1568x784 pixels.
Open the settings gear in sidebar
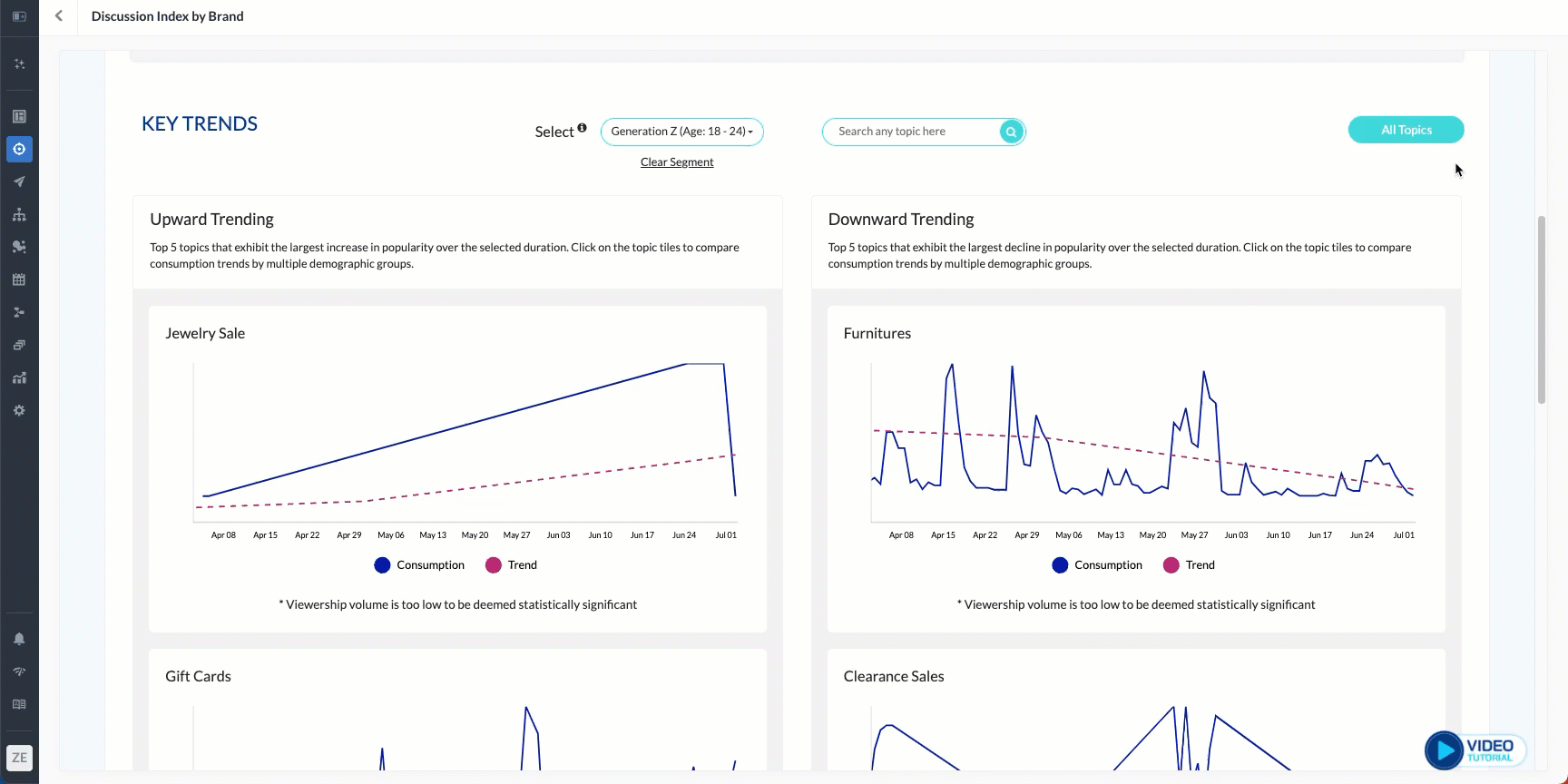tap(19, 410)
